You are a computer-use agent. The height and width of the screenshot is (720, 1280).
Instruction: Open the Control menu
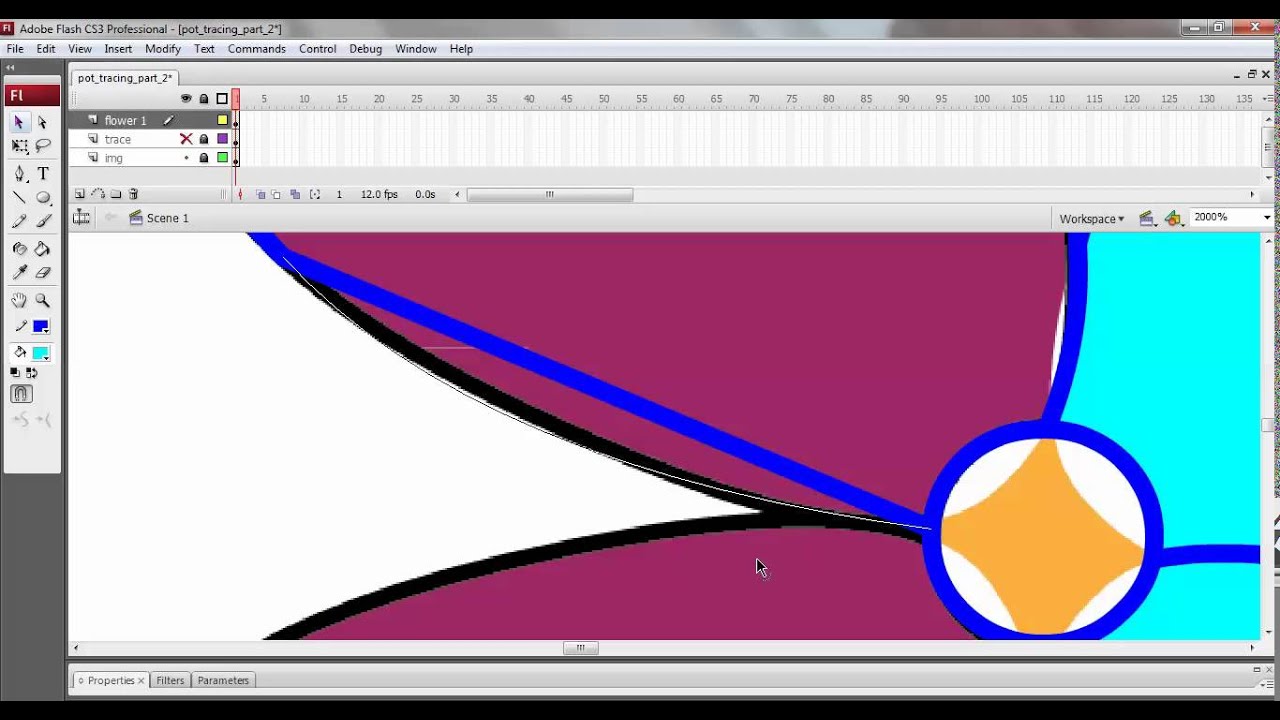point(318,48)
